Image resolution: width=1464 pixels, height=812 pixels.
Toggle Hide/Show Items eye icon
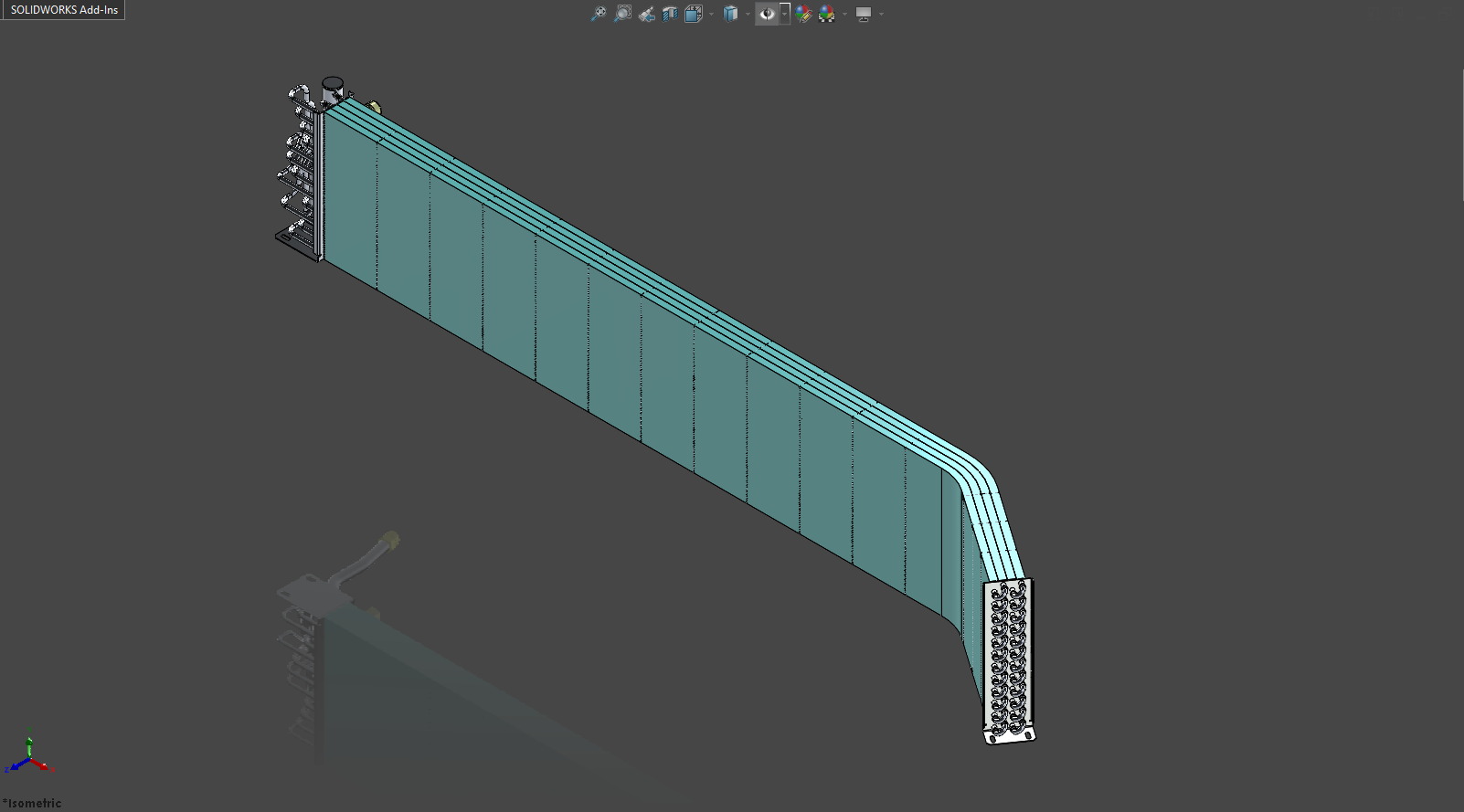click(767, 14)
